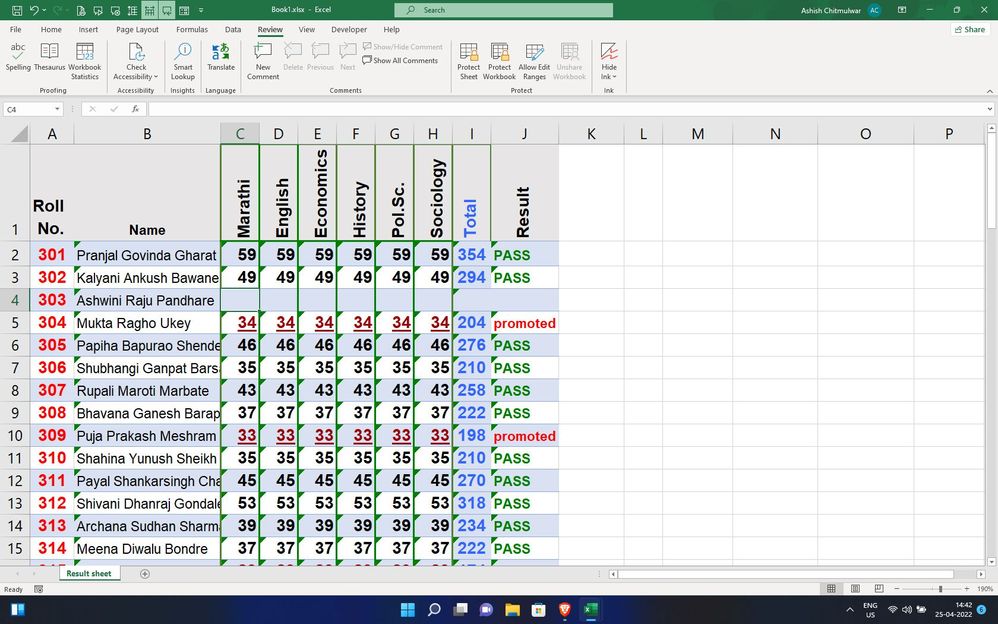Open the Name Box dropdown arrow
The width and height of the screenshot is (998, 624).
[57, 110]
